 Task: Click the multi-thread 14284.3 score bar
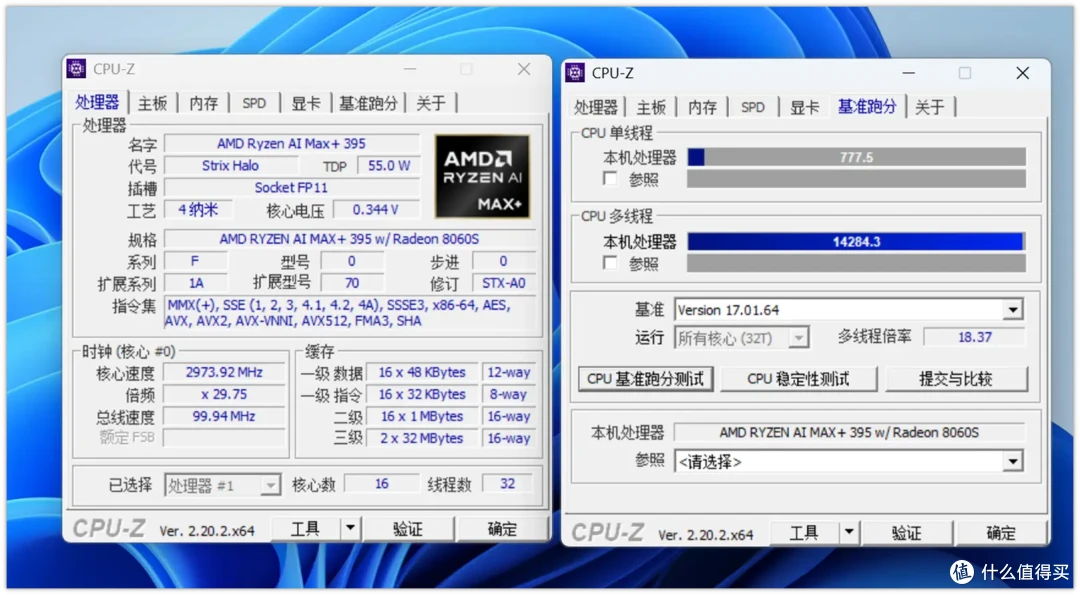pyautogui.click(x=856, y=242)
